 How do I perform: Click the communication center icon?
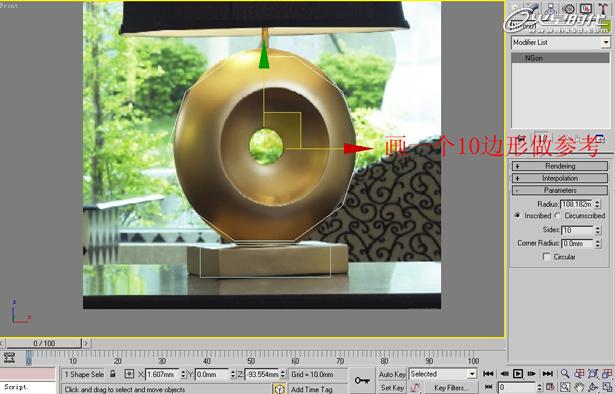[279, 389]
